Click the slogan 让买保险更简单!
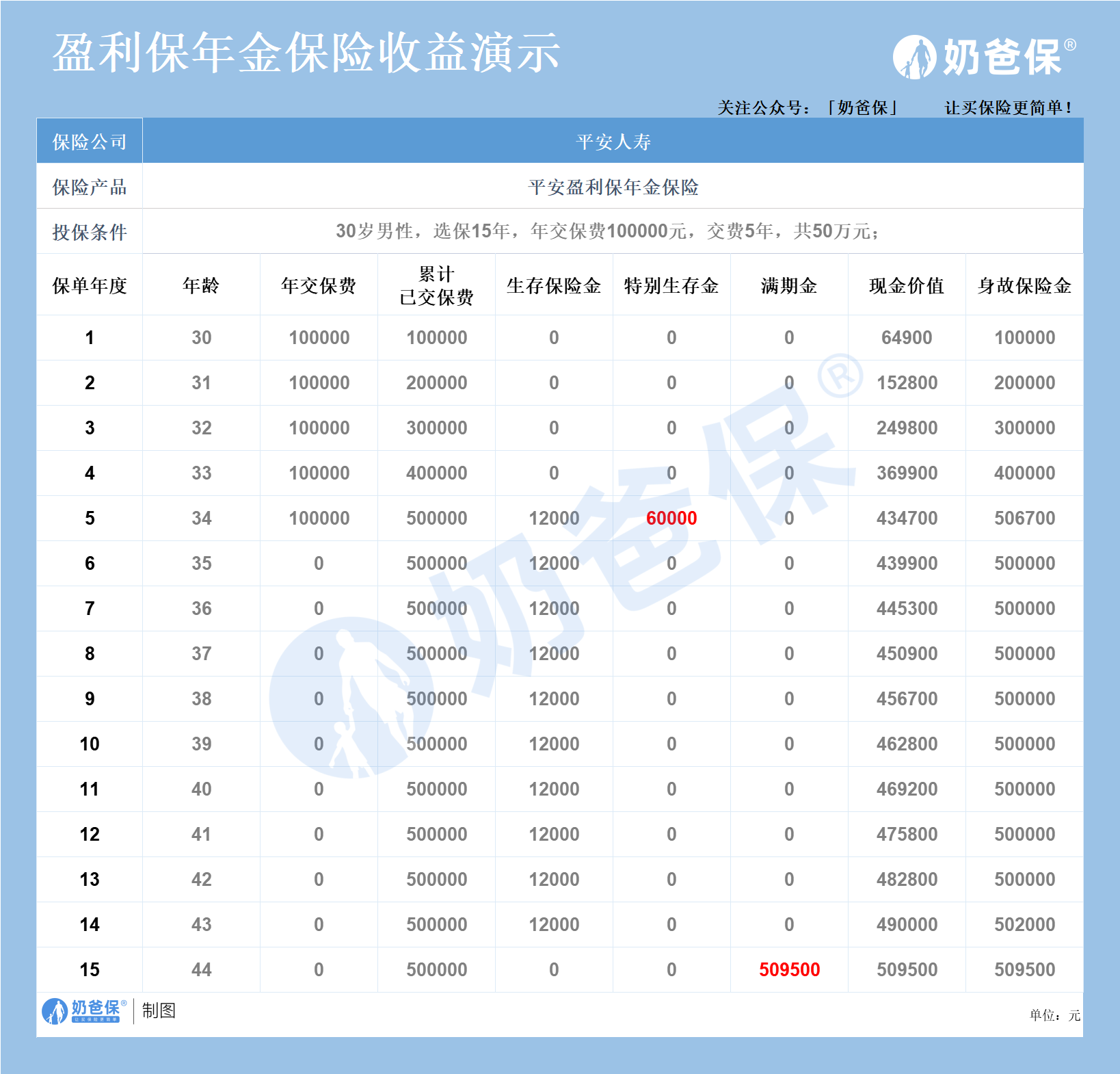1120x1074 pixels. click(1009, 107)
